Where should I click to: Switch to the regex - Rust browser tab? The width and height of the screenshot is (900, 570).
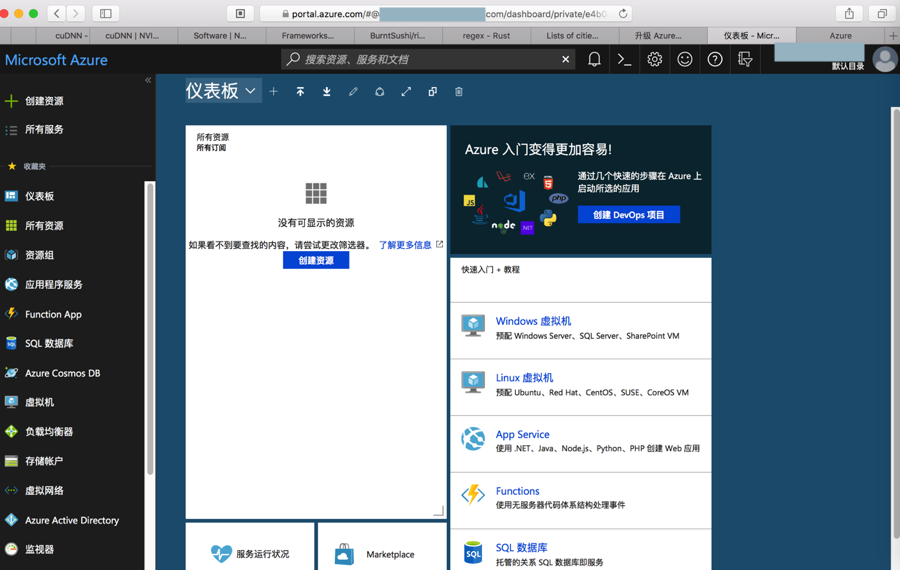coord(487,36)
